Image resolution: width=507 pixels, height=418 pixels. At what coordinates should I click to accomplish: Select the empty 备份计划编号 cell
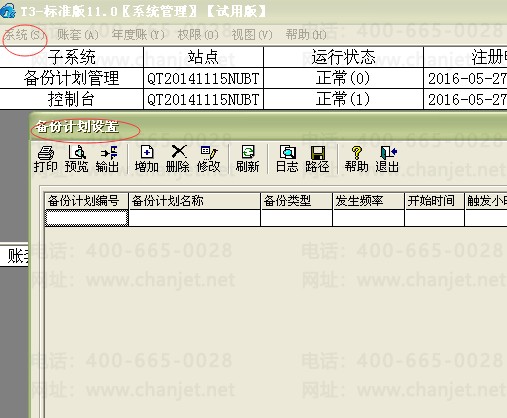(x=86, y=218)
